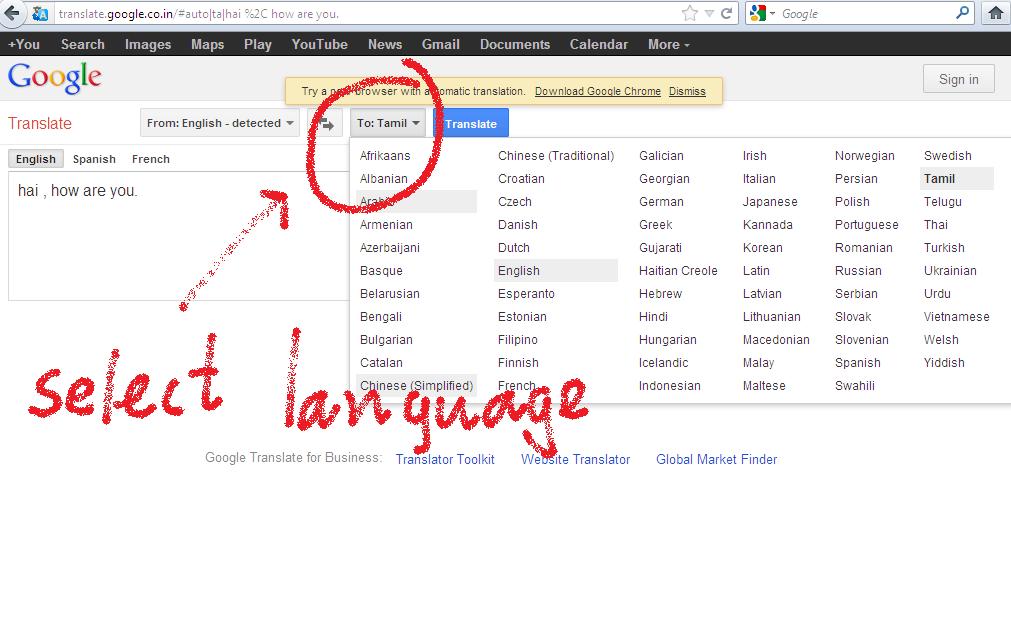Choose Portuguese in the language list
Image resolution: width=1011 pixels, height=637 pixels.
coord(866,225)
